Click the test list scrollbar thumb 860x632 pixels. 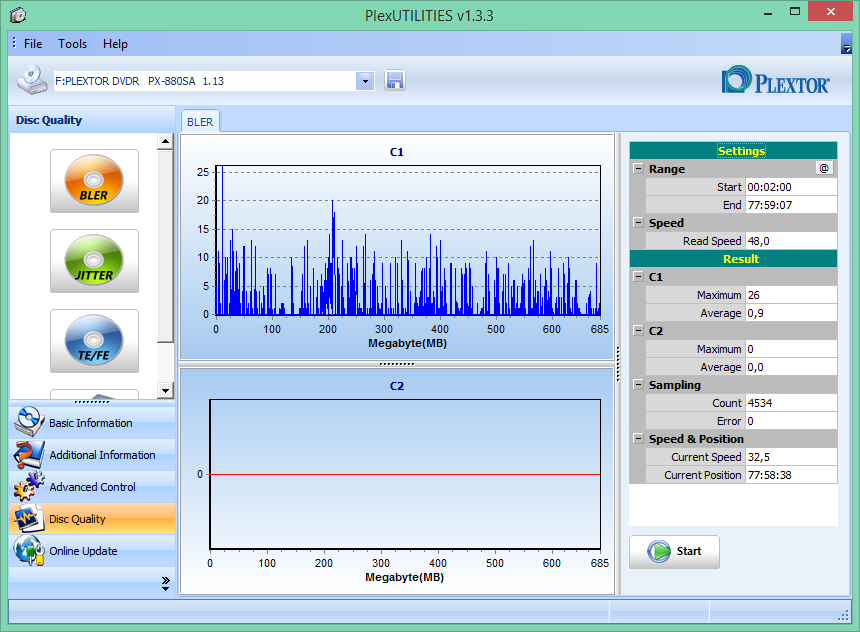click(x=165, y=245)
